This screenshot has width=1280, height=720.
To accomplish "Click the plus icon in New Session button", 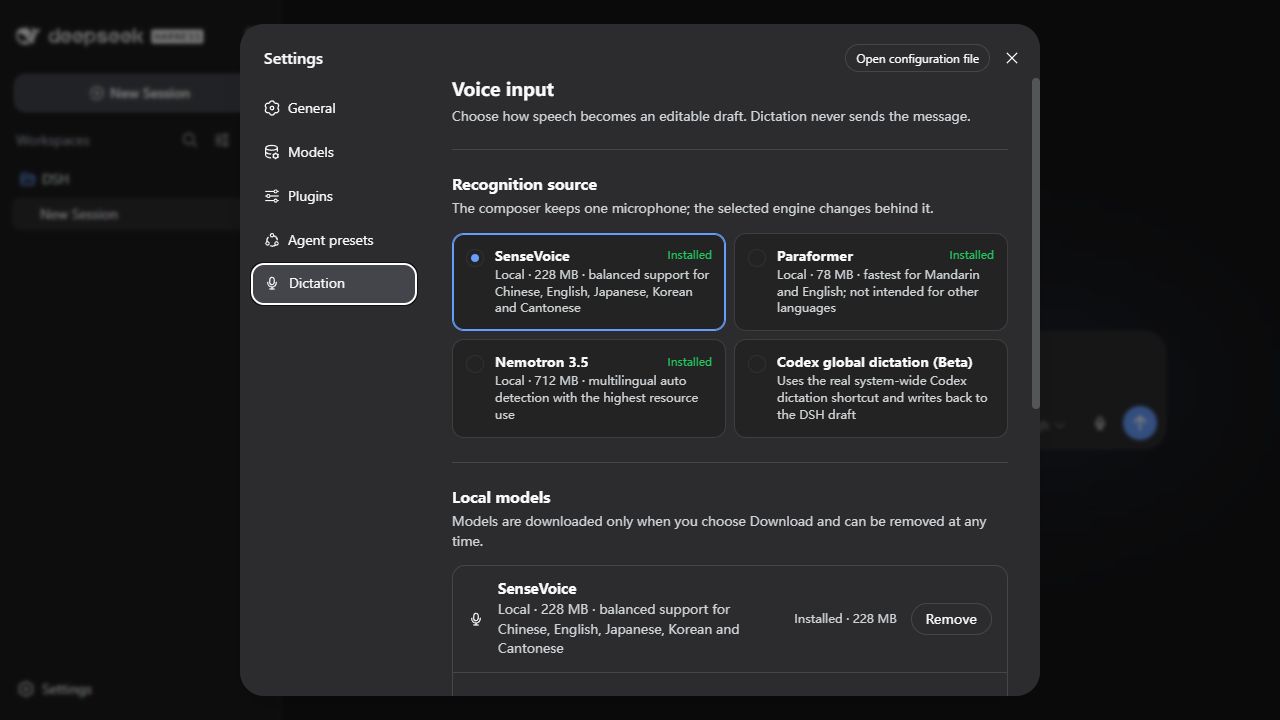I will point(97,93).
